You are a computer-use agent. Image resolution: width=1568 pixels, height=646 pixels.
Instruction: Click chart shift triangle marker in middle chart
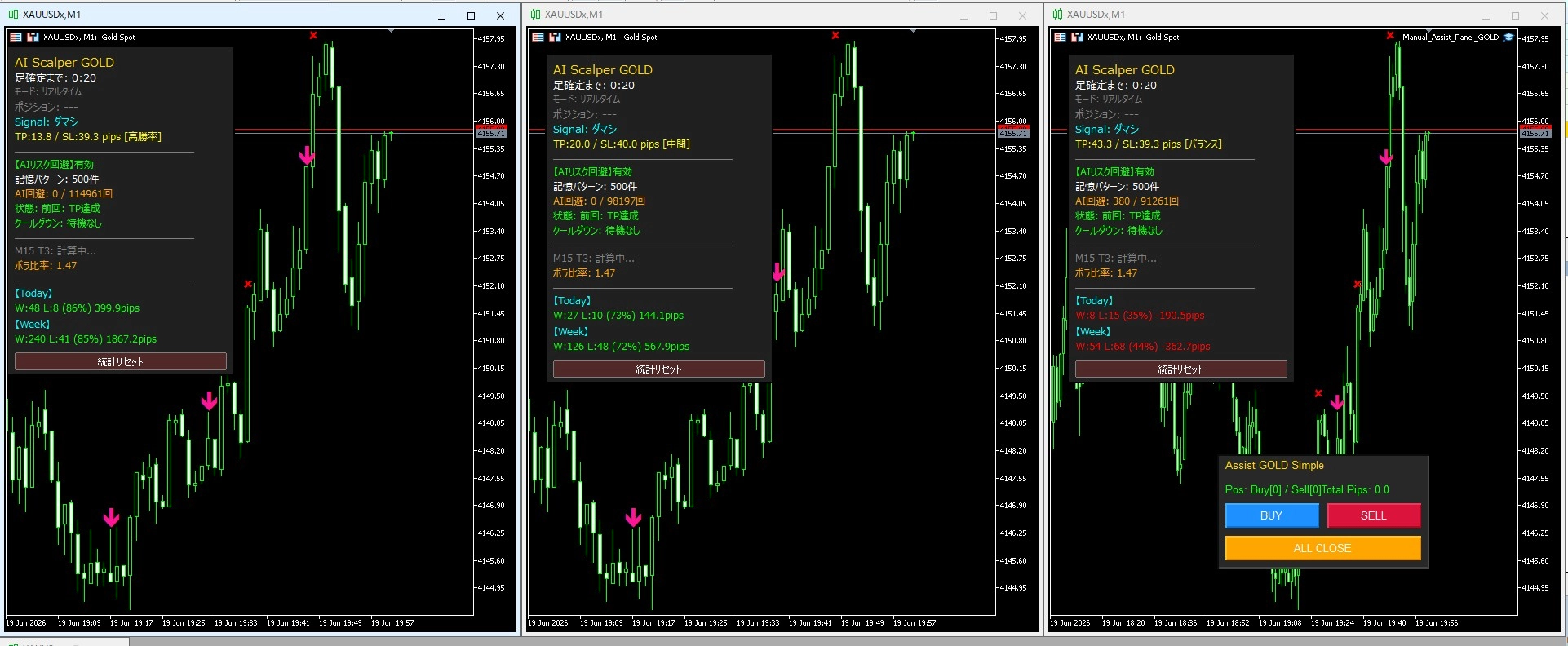click(x=913, y=30)
